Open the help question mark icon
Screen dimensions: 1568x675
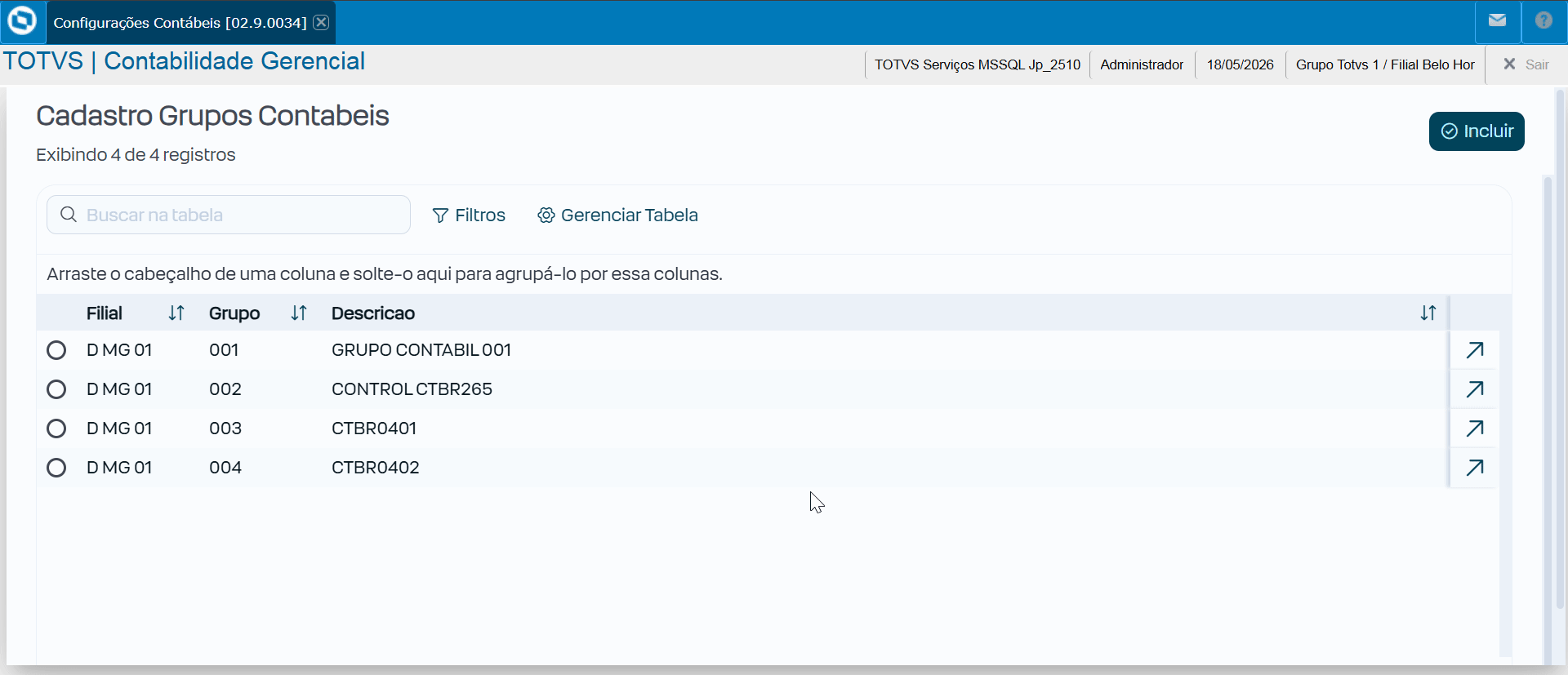[1543, 21]
